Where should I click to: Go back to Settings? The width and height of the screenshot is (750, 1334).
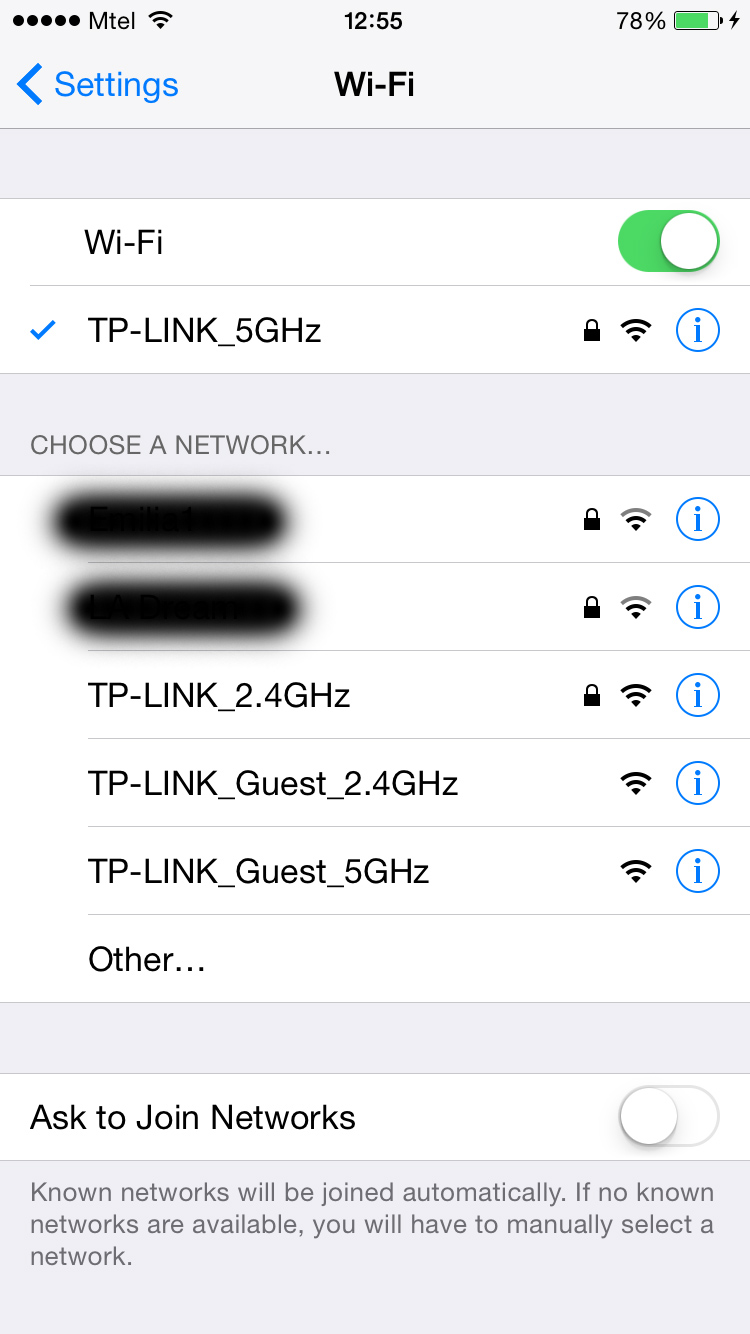tap(98, 85)
